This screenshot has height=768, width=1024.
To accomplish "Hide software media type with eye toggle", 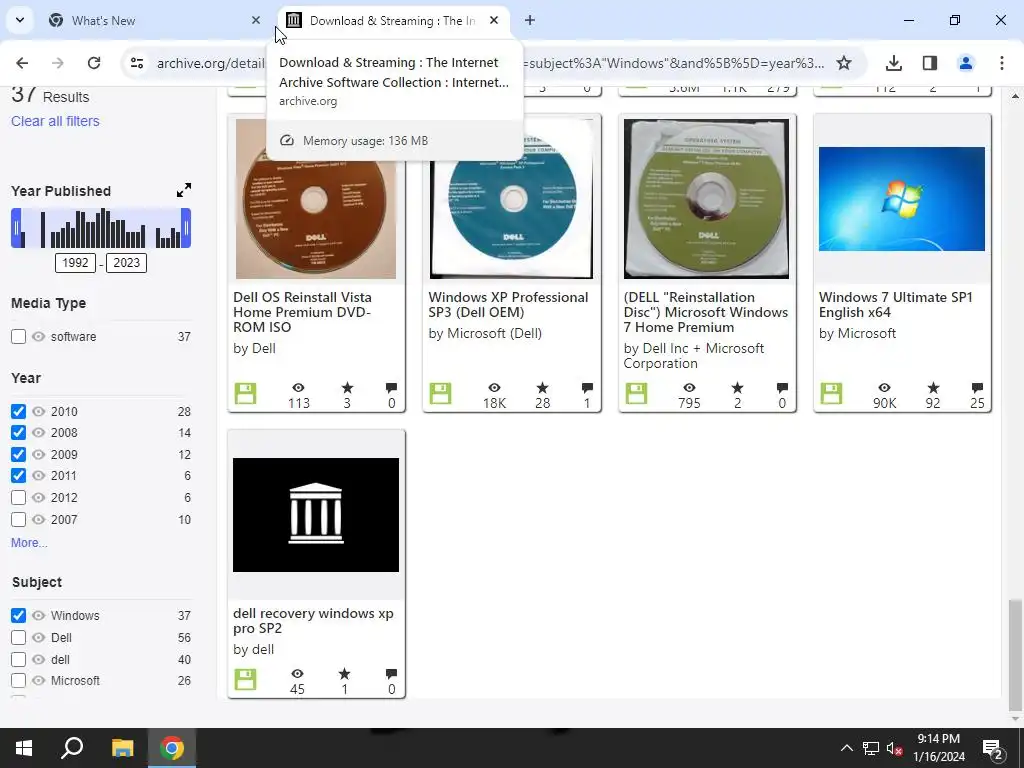I will [39, 336].
